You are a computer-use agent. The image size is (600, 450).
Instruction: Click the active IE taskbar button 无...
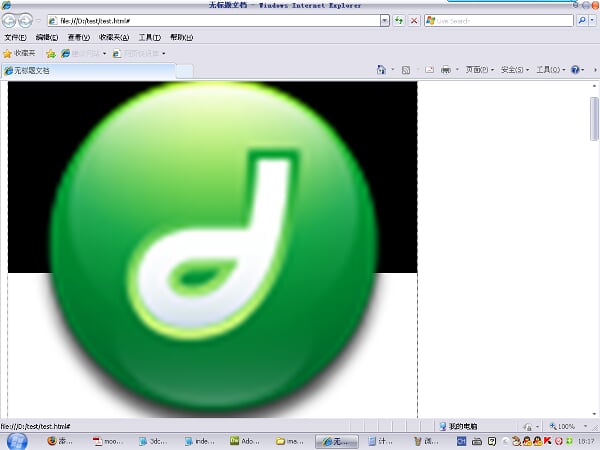[x=337, y=441]
